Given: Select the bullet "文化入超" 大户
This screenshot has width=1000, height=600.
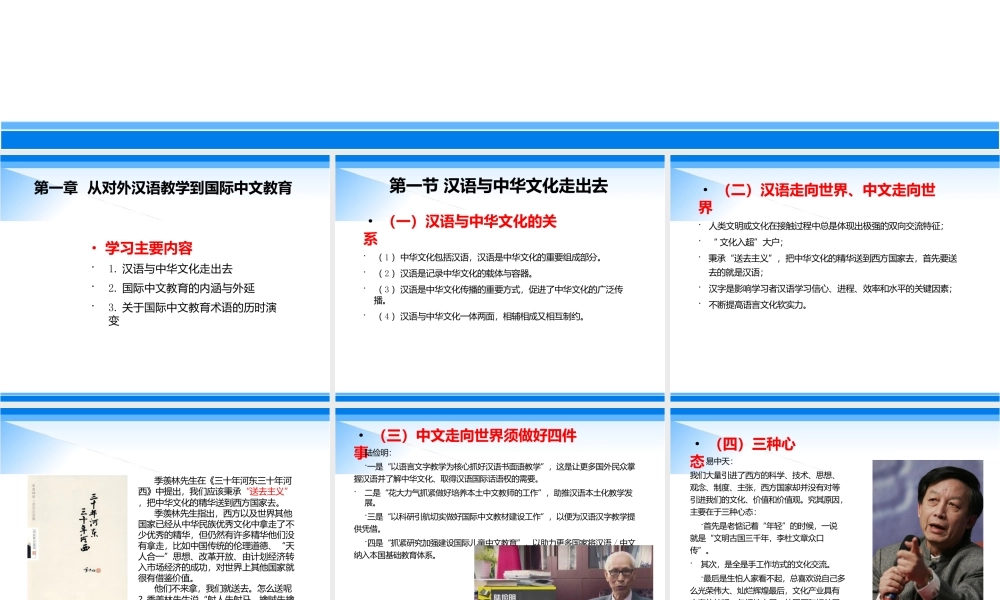Looking at the screenshot, I should pyautogui.click(x=747, y=242).
